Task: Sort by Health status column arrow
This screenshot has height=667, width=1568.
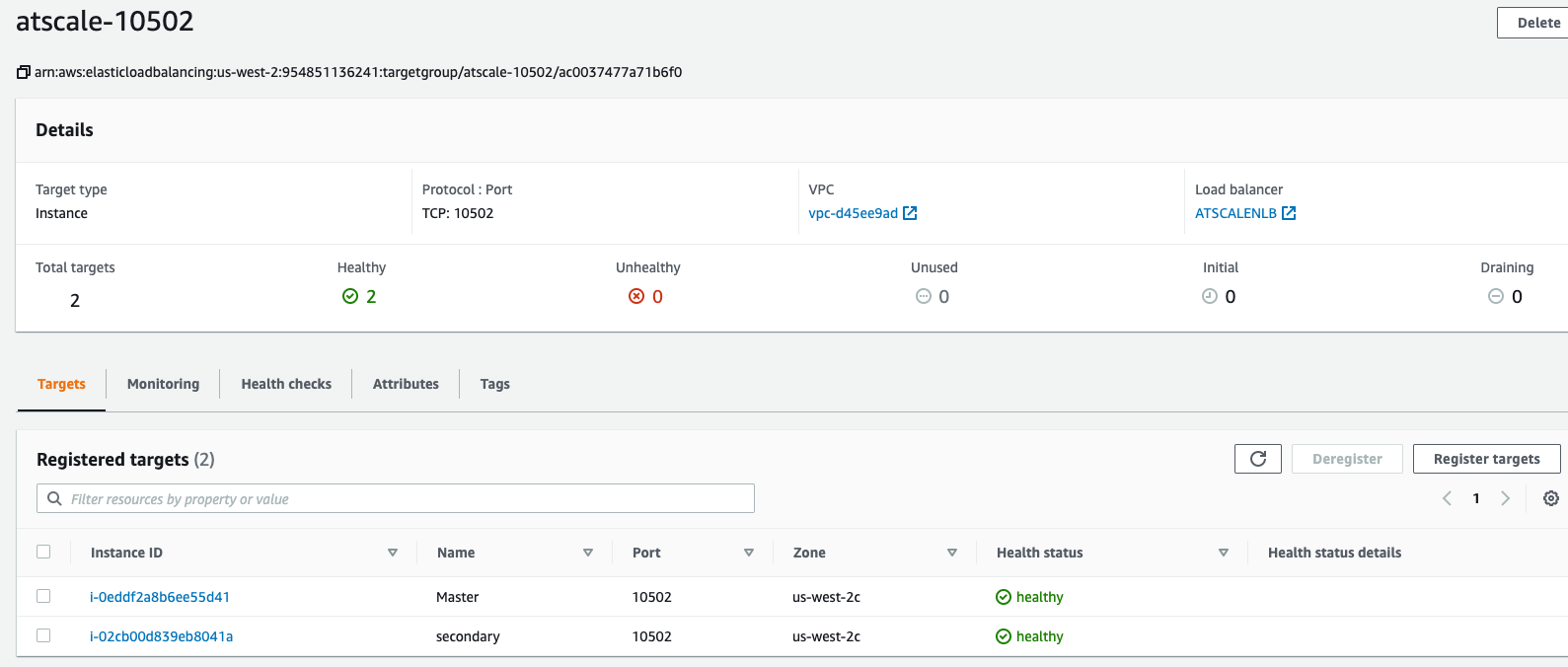Action: click(x=1224, y=553)
